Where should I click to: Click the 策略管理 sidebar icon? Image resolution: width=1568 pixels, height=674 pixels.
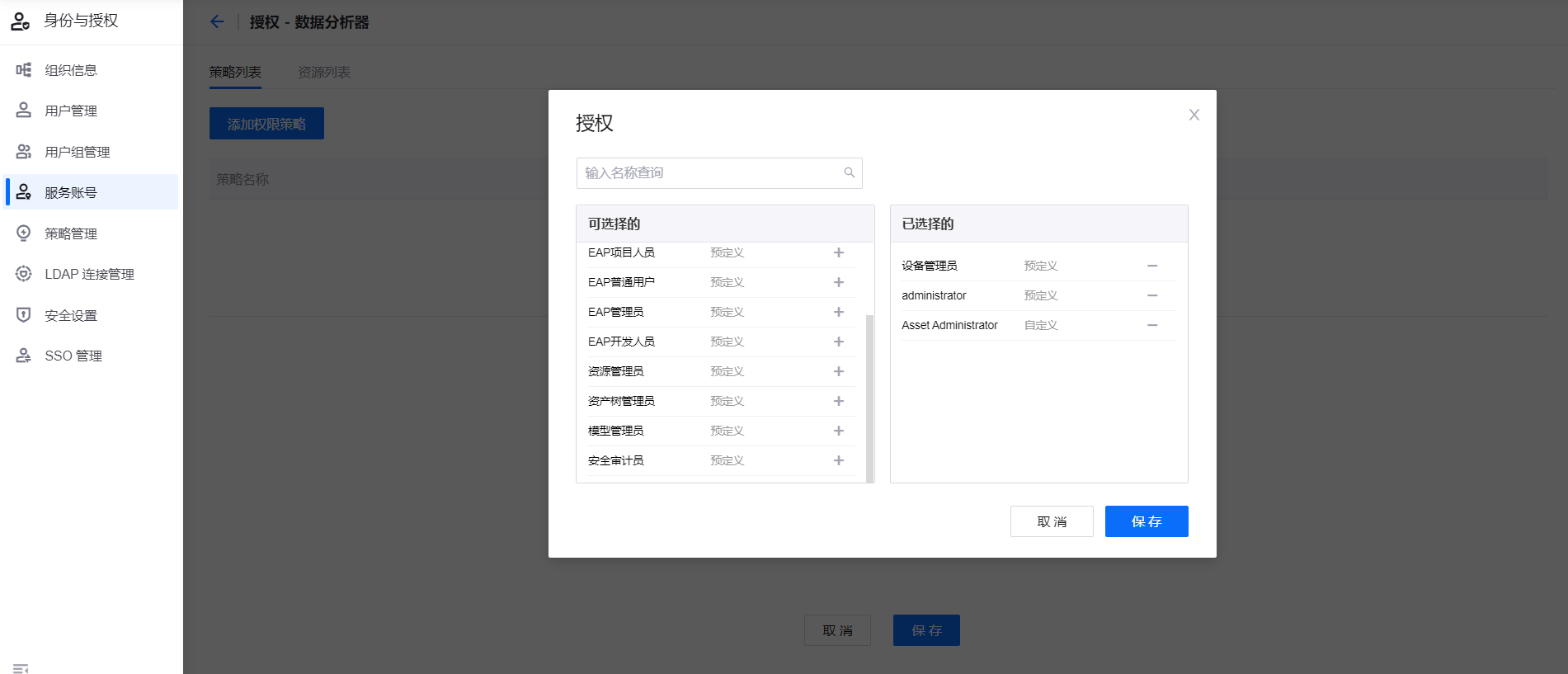24,233
